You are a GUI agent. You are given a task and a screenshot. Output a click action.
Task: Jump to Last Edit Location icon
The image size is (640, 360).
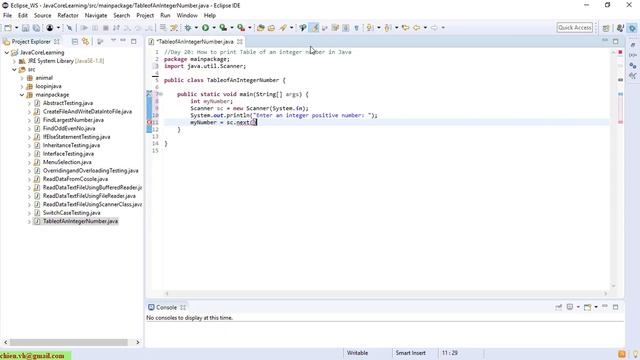pos(405,28)
